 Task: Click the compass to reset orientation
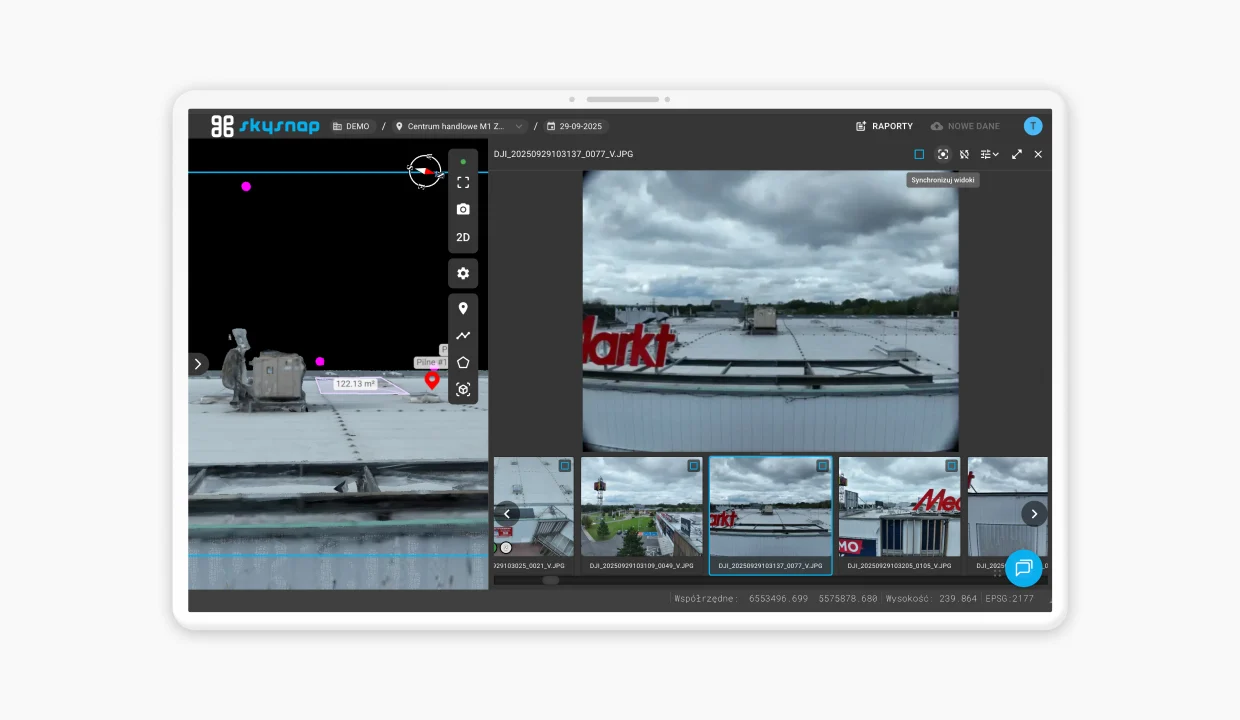pos(425,171)
